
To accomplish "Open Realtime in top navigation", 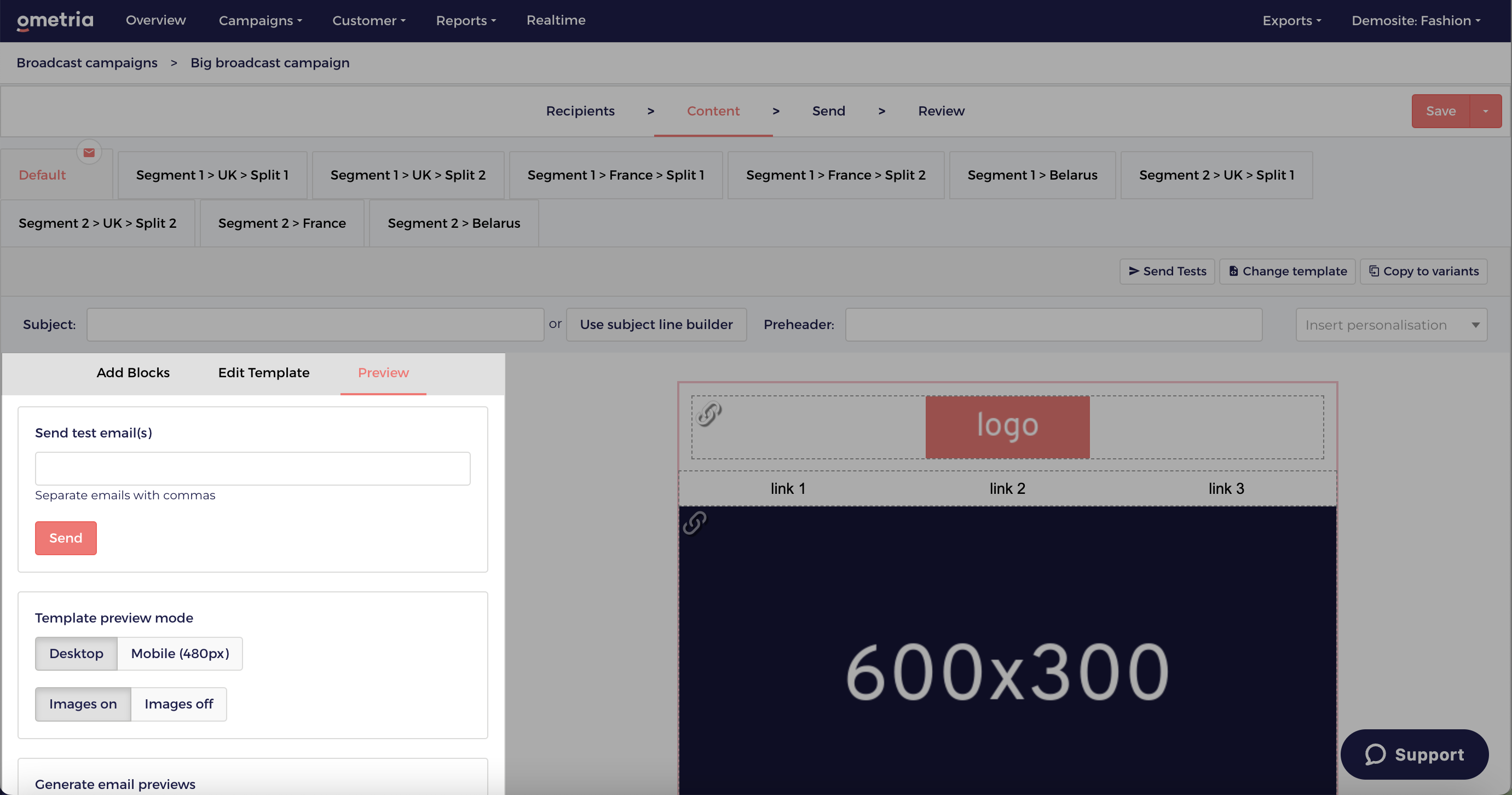I will point(556,21).
